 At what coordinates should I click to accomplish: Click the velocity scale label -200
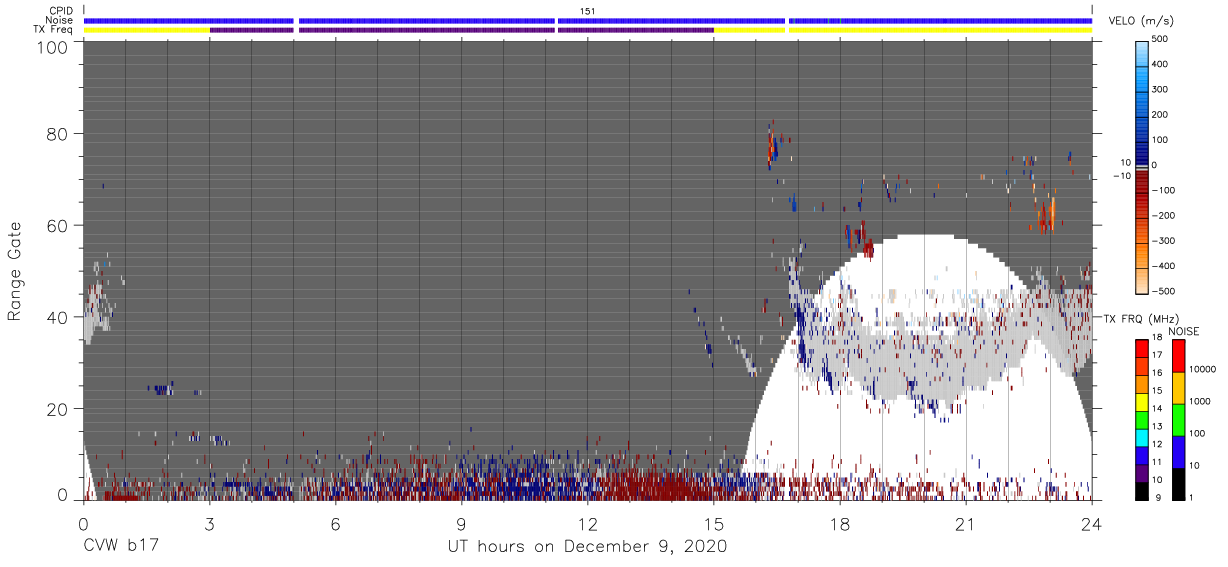pos(1164,216)
